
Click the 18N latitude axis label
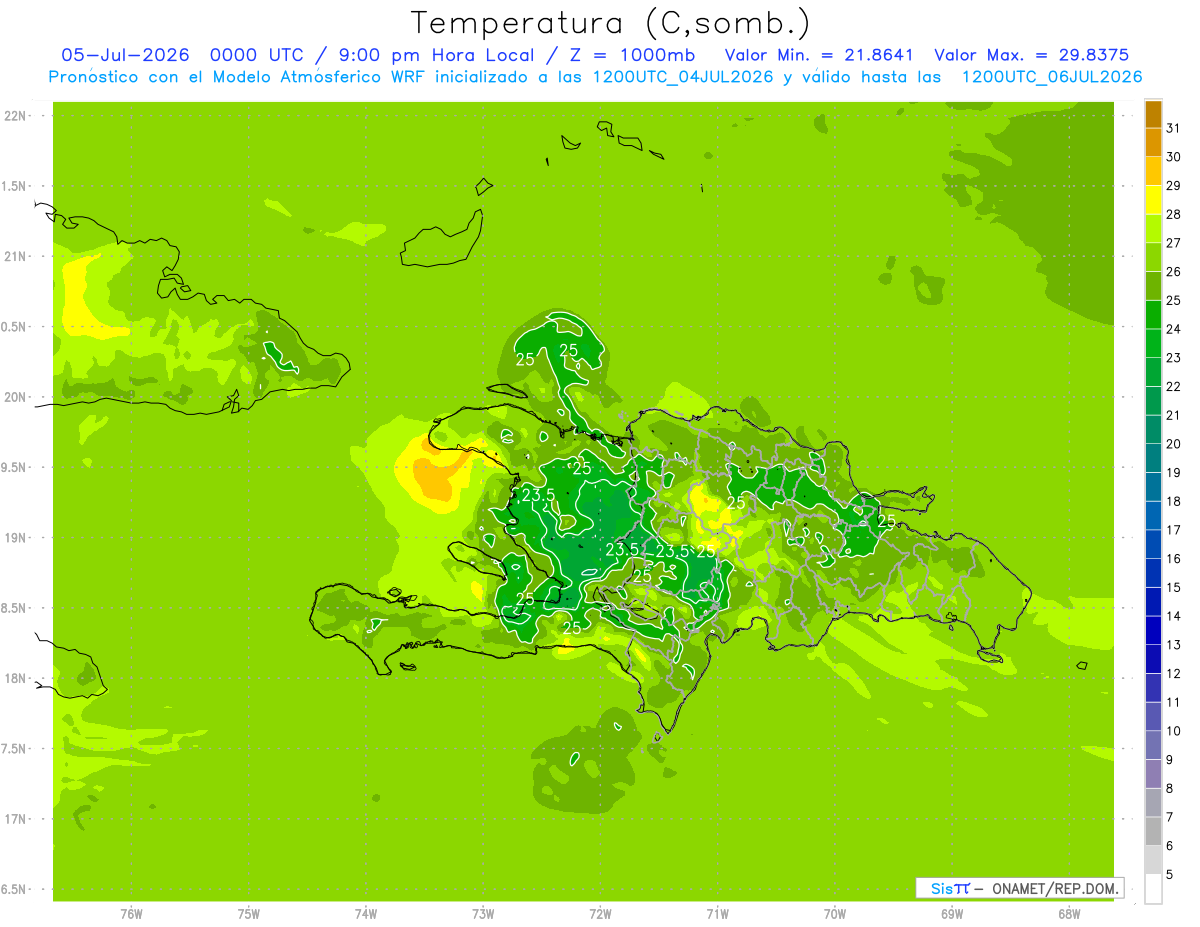point(17,678)
